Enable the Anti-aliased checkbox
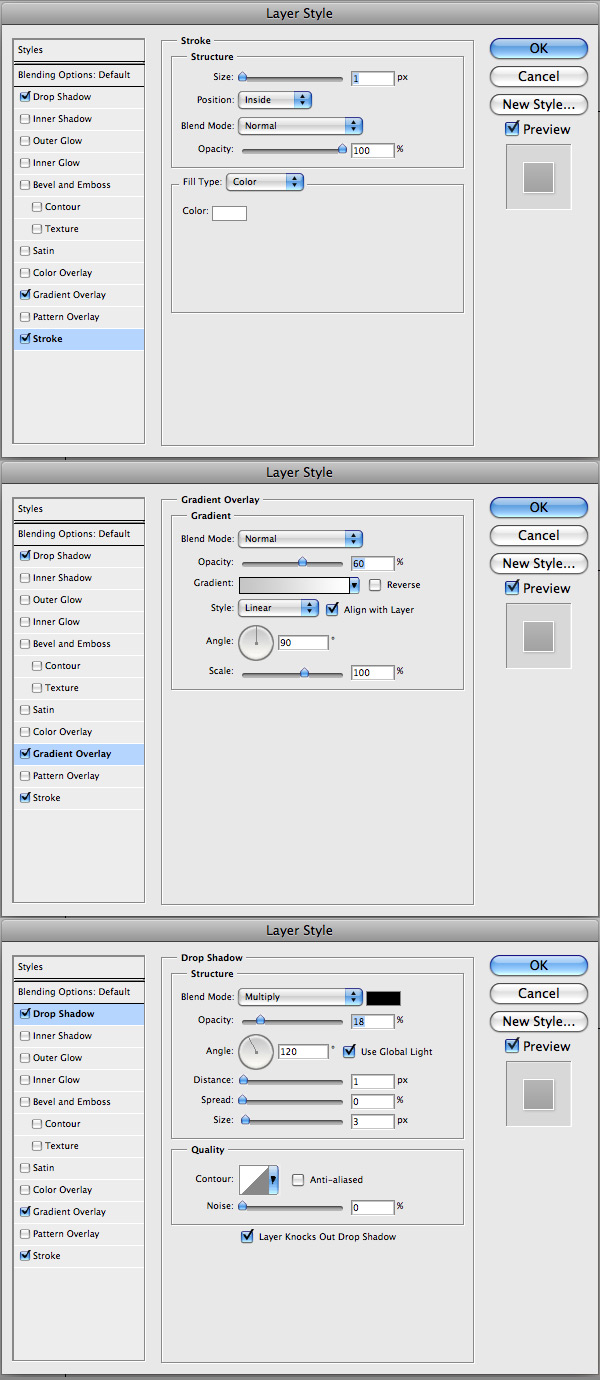The width and height of the screenshot is (600, 1380). click(298, 1180)
